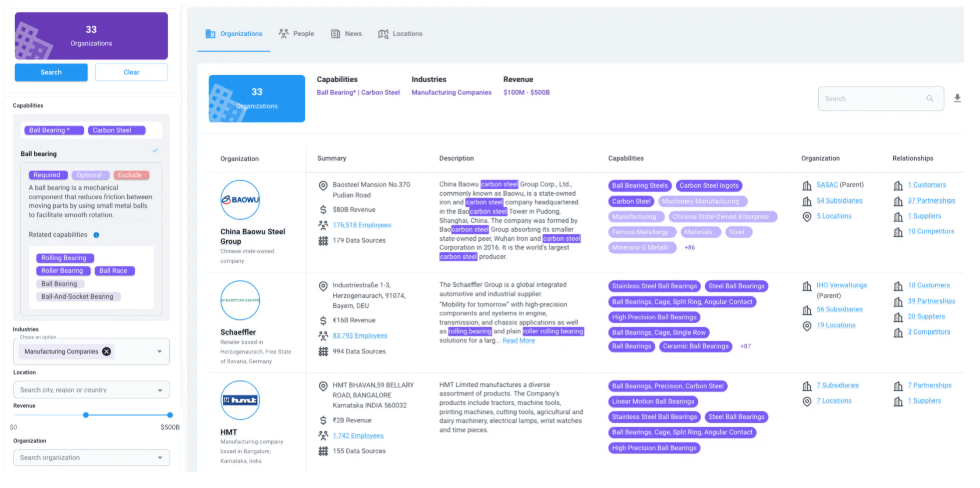980x488 pixels.
Task: Open the 54 Subsidiaries link
Action: [x=839, y=201]
